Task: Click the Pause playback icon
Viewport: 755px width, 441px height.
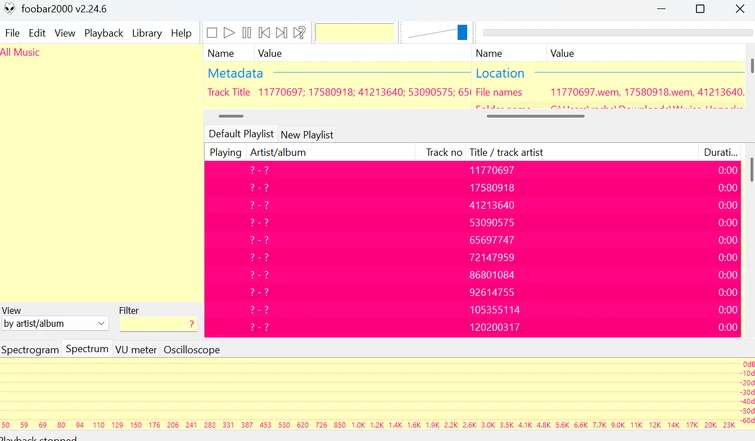Action: coord(247,33)
